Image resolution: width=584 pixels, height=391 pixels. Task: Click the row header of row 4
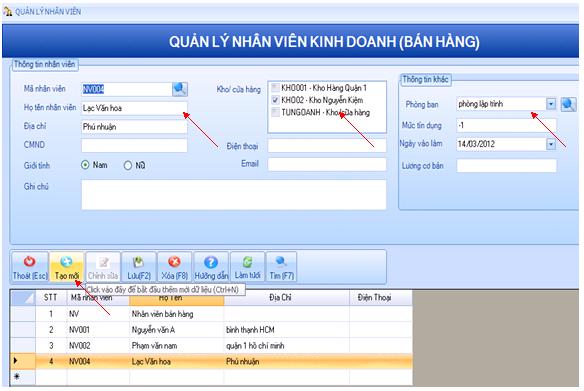click(x=23, y=362)
